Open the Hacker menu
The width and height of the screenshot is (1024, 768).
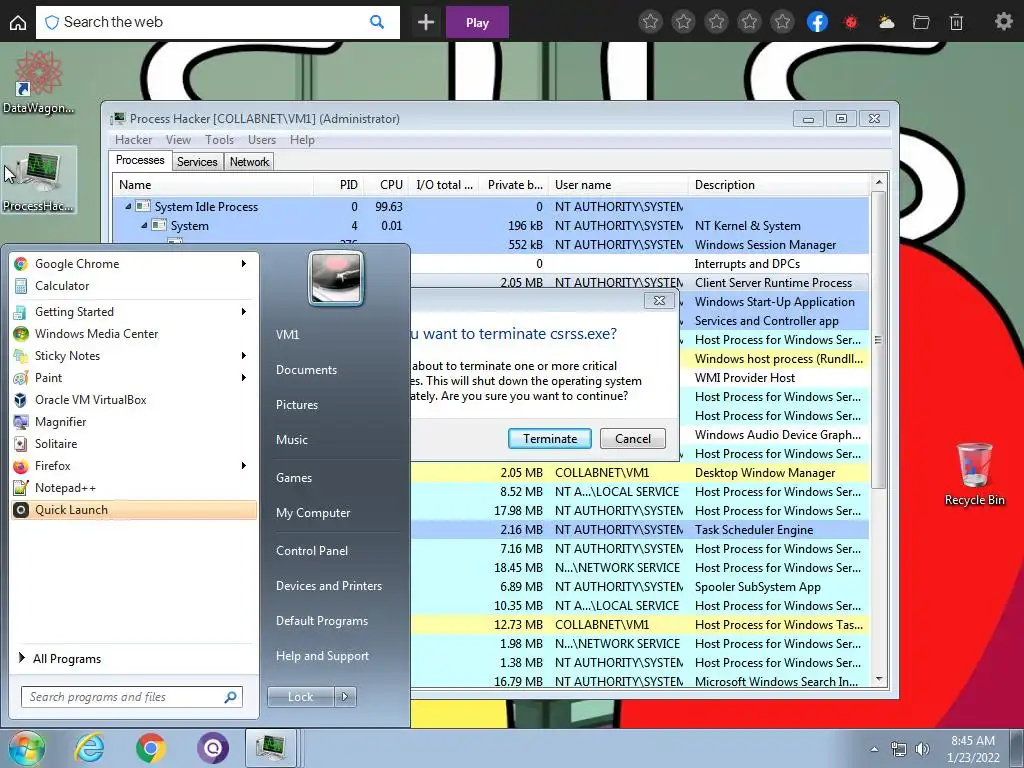tap(133, 140)
